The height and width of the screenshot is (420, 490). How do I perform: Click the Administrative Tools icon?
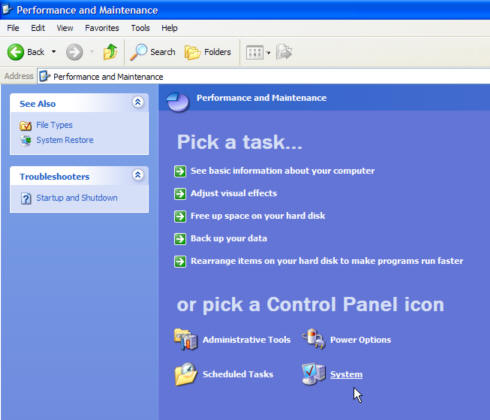coord(186,339)
